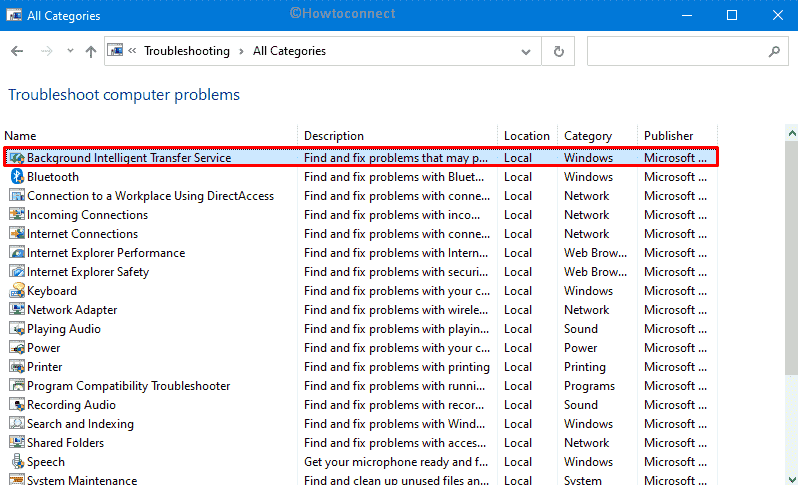Viewport: 798px width, 485px height.
Task: Select the Keyboard row name
Action: tap(52, 291)
